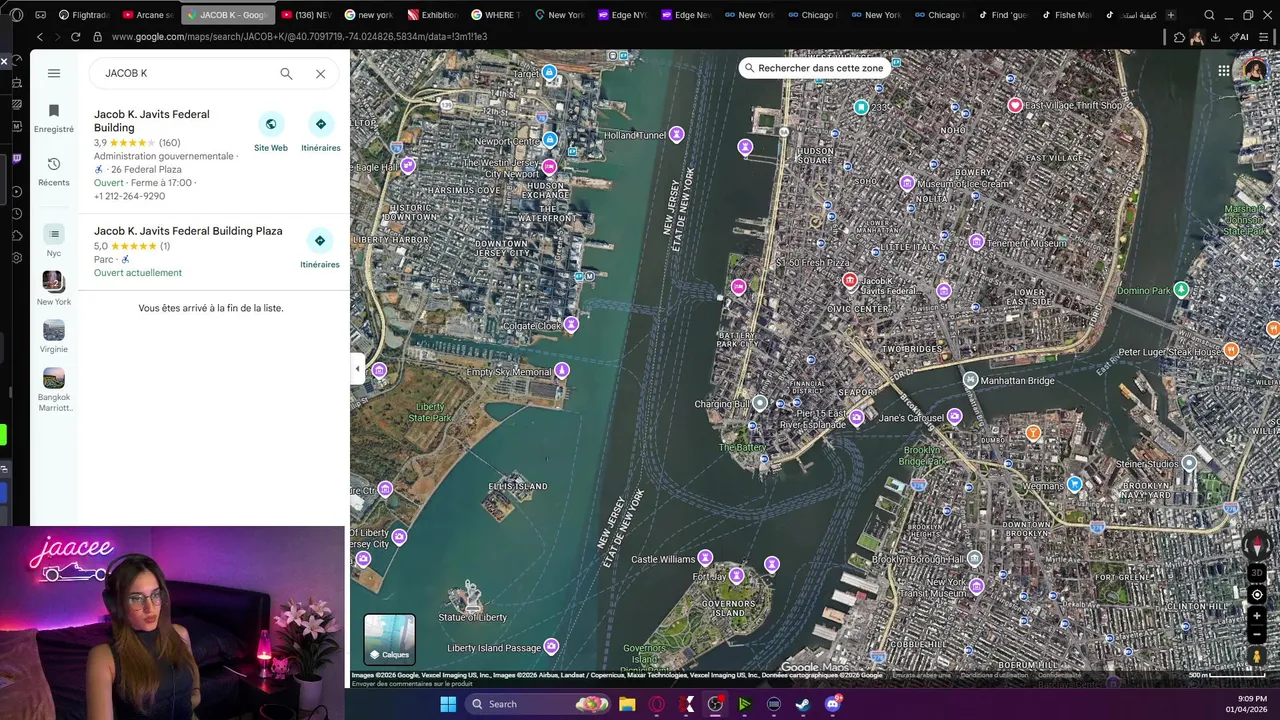This screenshot has height=720, width=1280.
Task: Open the Nyc saved list
Action: coord(54,241)
